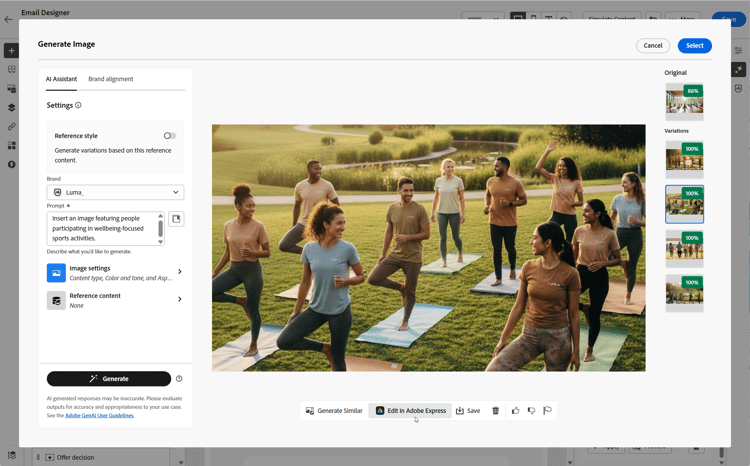Click the thumbs down feedback icon
750x466 pixels.
click(531, 411)
